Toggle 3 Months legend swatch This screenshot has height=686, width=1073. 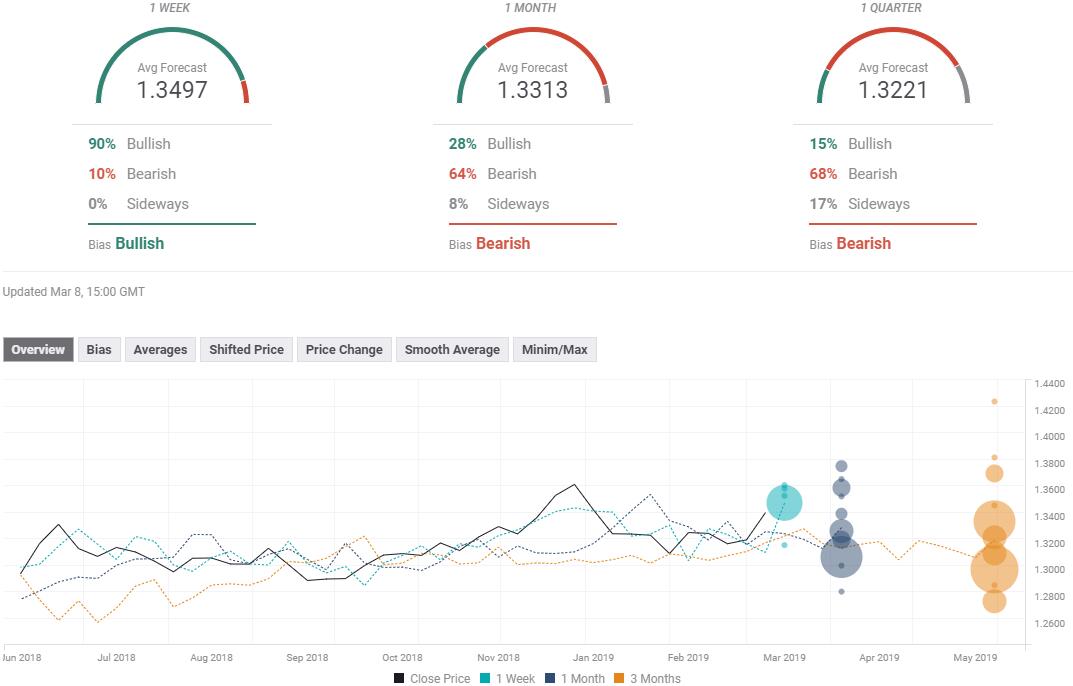619,678
